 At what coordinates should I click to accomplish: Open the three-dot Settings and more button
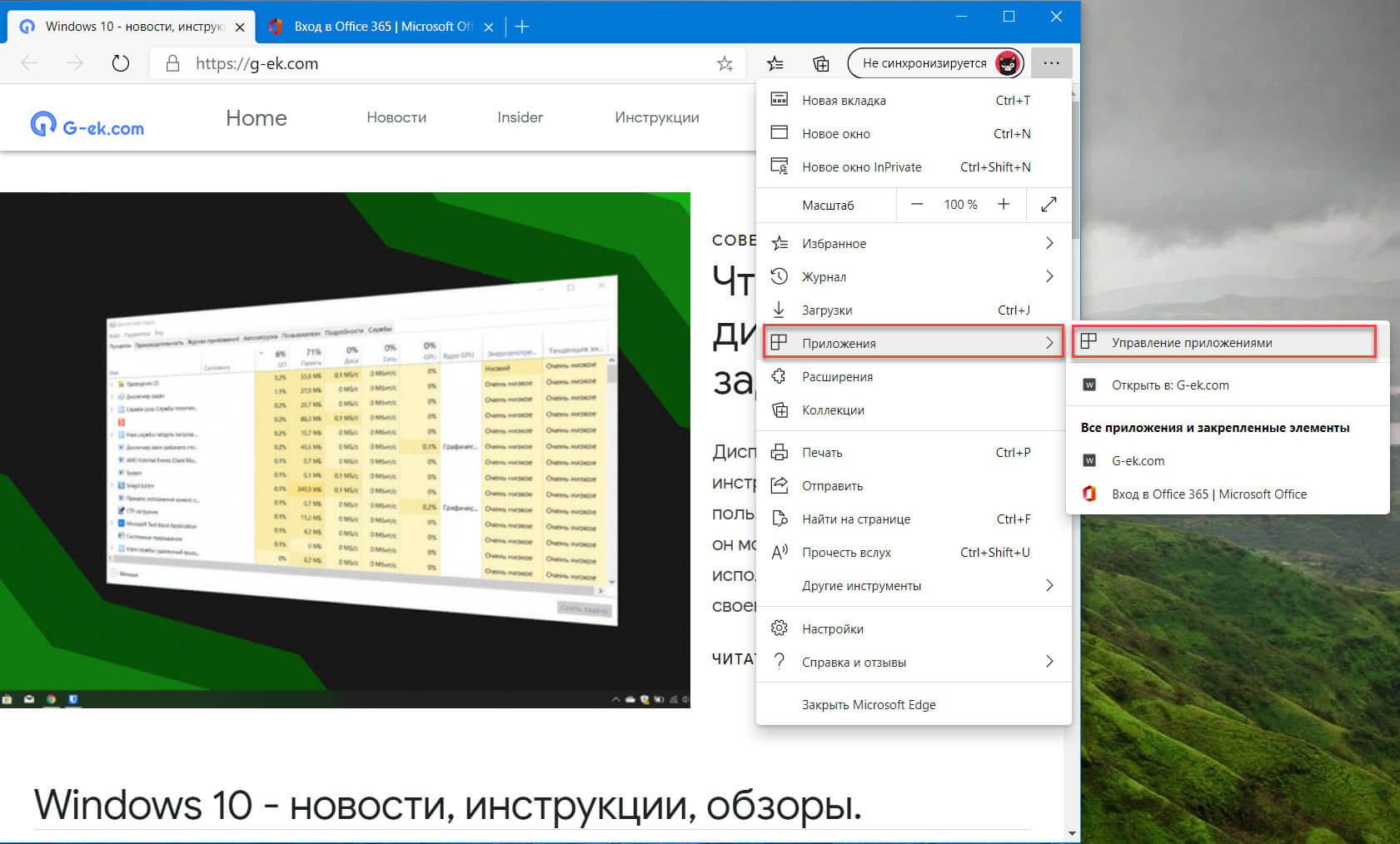pyautogui.click(x=1051, y=63)
